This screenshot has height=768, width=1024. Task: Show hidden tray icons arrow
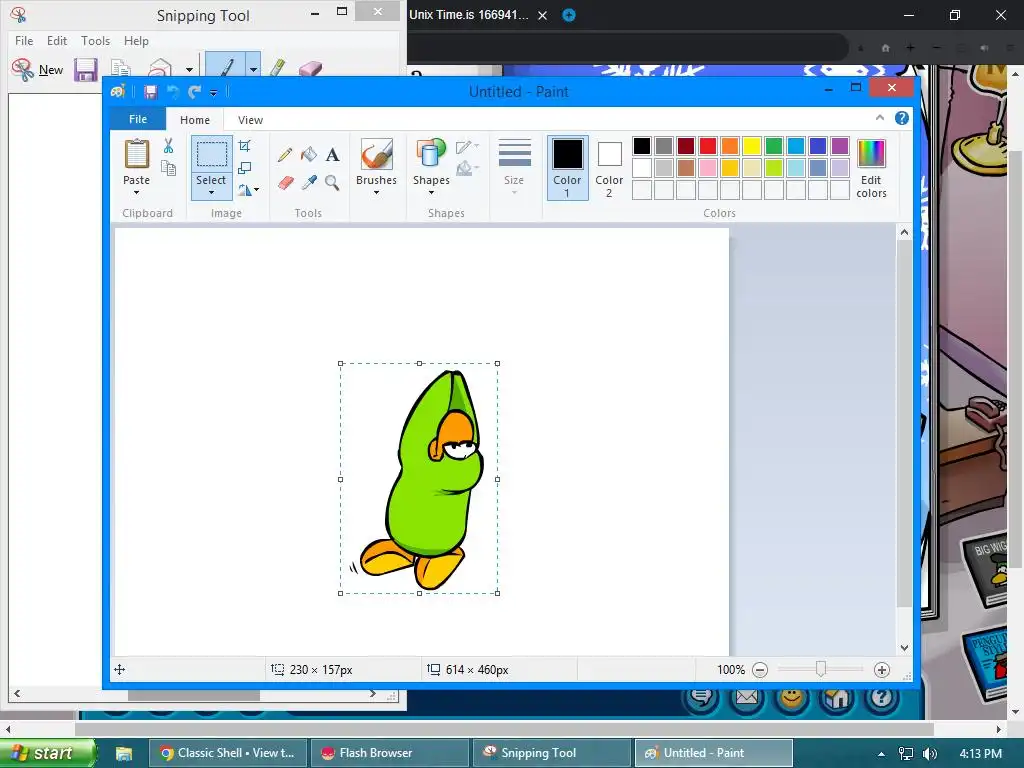point(882,754)
